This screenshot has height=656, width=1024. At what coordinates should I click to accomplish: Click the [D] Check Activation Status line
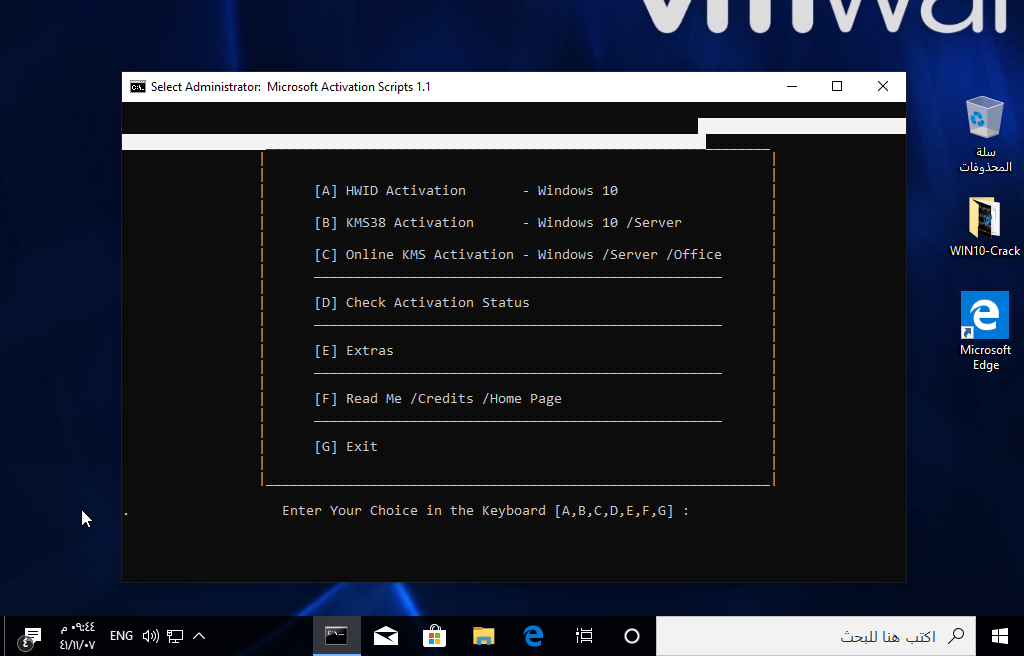pyautogui.click(x=422, y=303)
